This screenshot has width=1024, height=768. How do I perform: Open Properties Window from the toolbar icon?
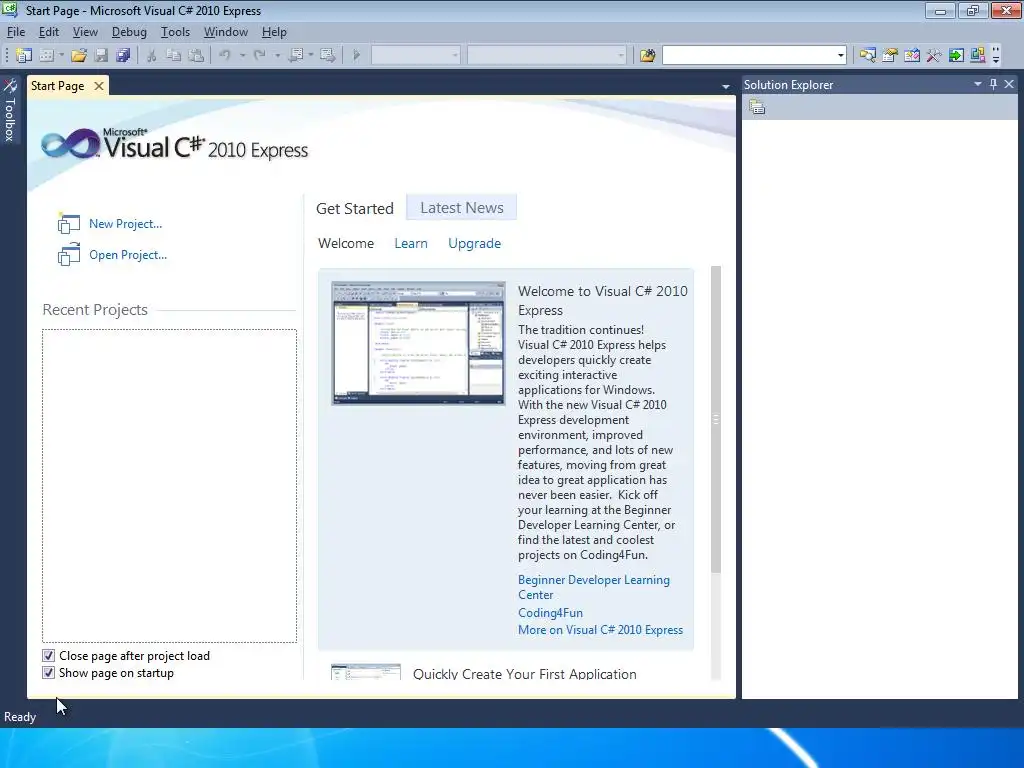(889, 56)
